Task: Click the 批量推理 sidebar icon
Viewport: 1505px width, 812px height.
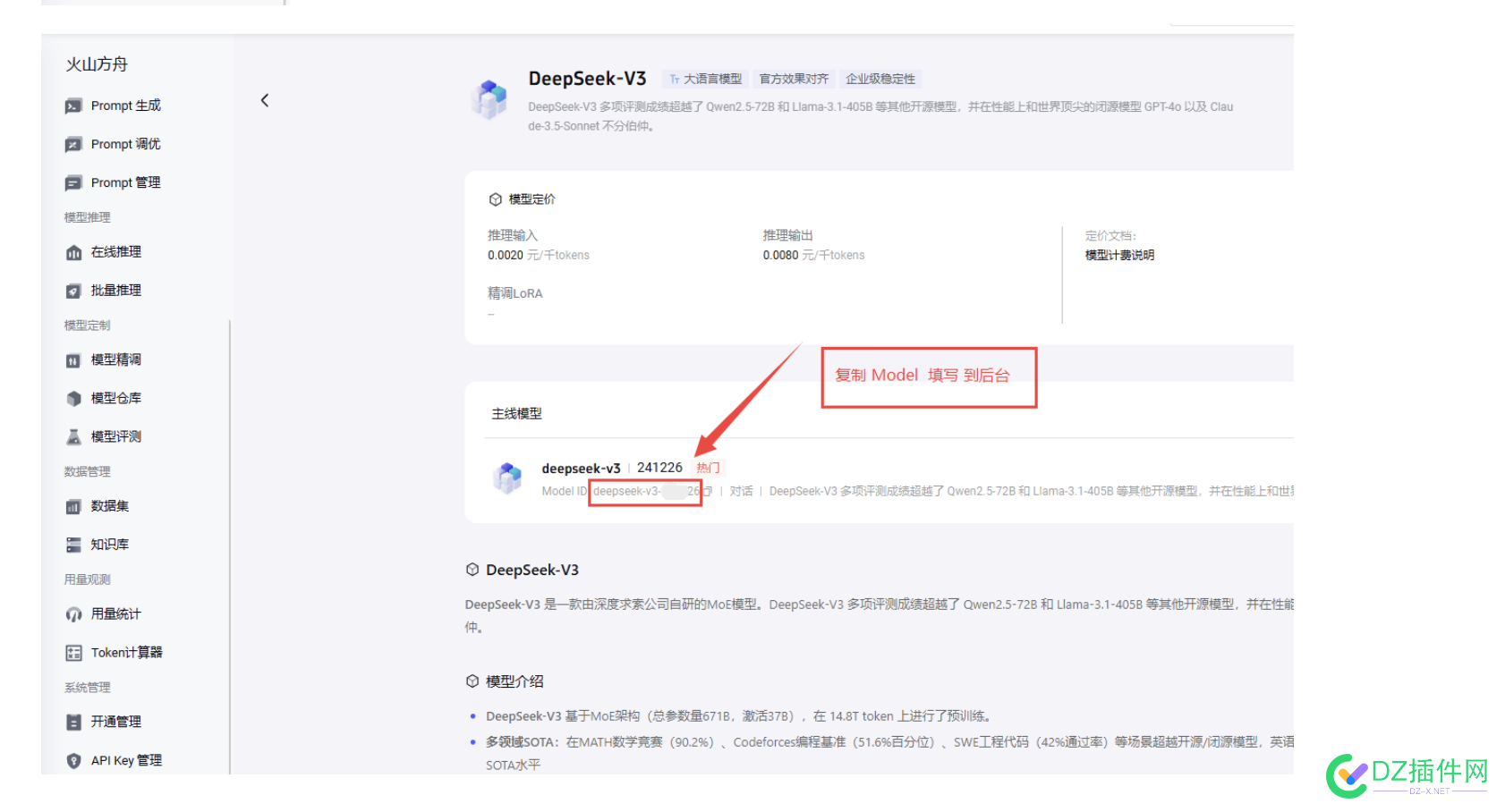Action: (x=73, y=292)
